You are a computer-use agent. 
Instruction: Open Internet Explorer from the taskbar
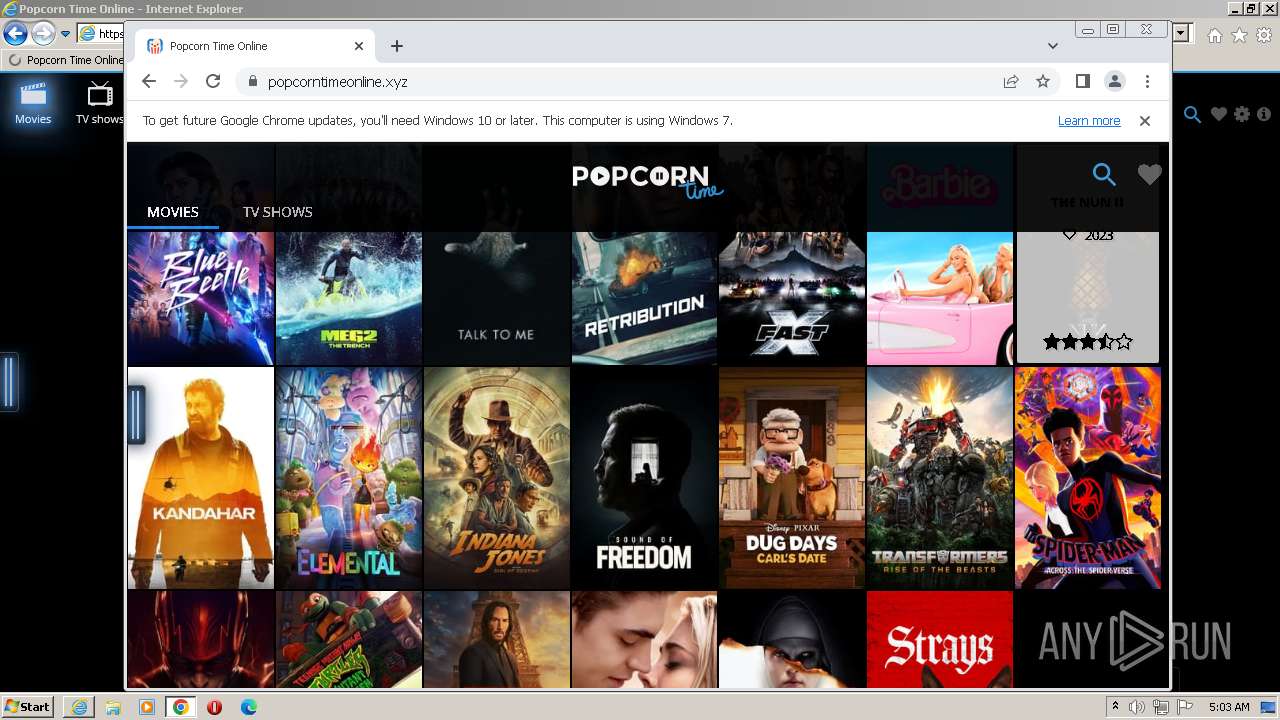(x=79, y=707)
